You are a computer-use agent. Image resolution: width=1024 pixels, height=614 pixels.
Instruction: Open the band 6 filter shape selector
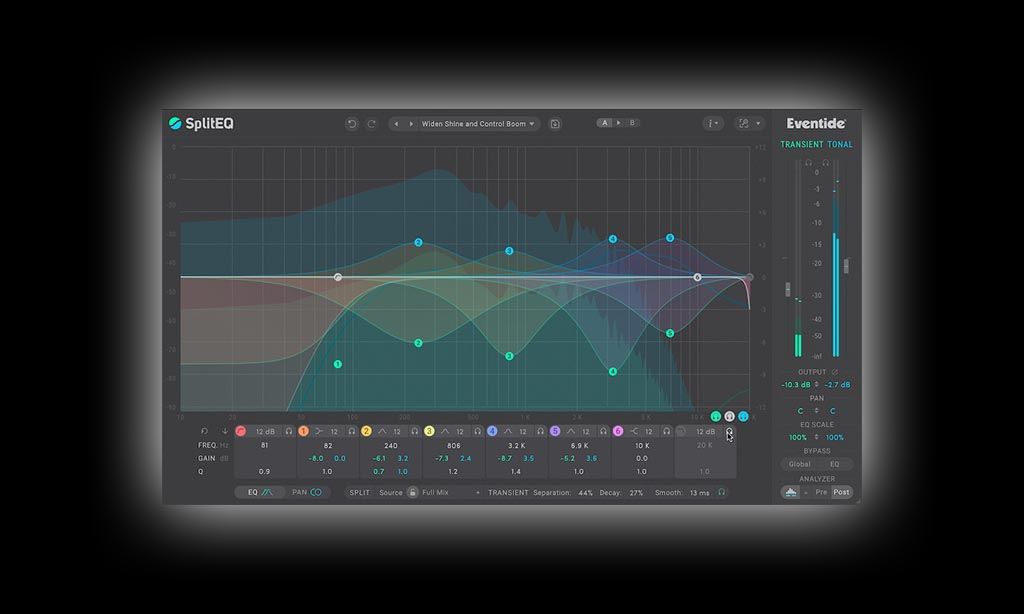[634, 431]
